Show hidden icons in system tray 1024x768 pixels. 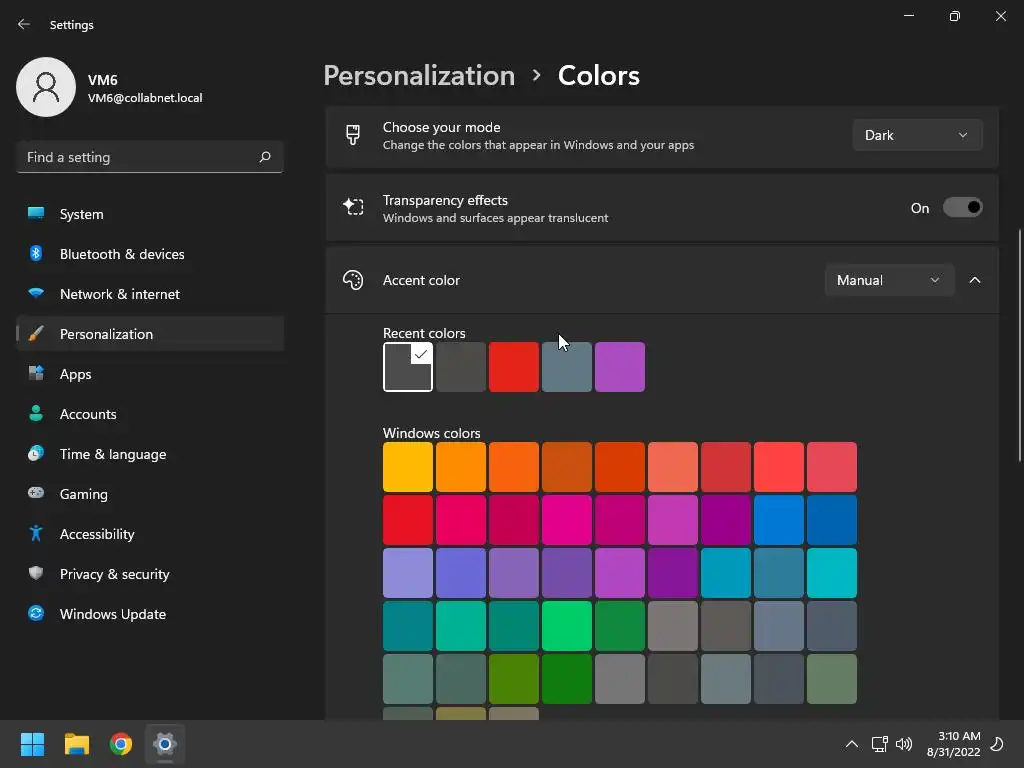click(x=852, y=744)
